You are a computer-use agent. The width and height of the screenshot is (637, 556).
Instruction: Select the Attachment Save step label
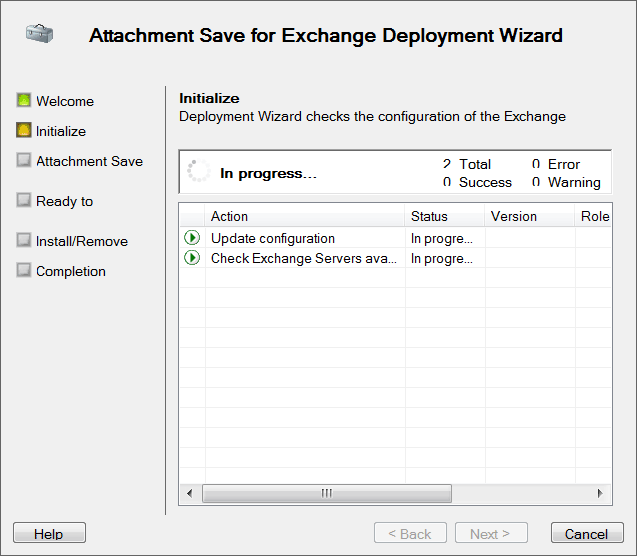pyautogui.click(x=89, y=161)
